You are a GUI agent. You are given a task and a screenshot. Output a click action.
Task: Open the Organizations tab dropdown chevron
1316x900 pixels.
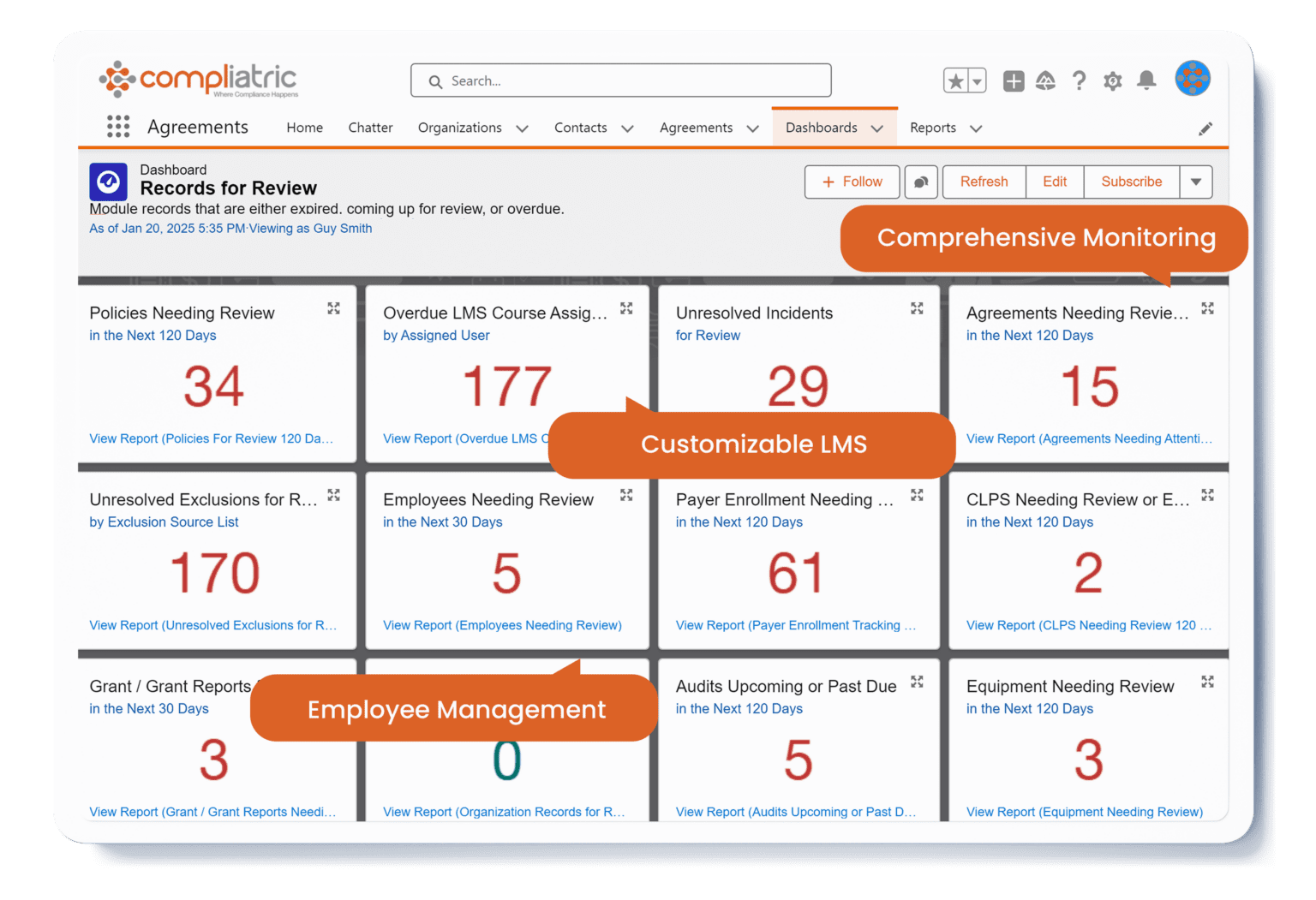click(522, 128)
